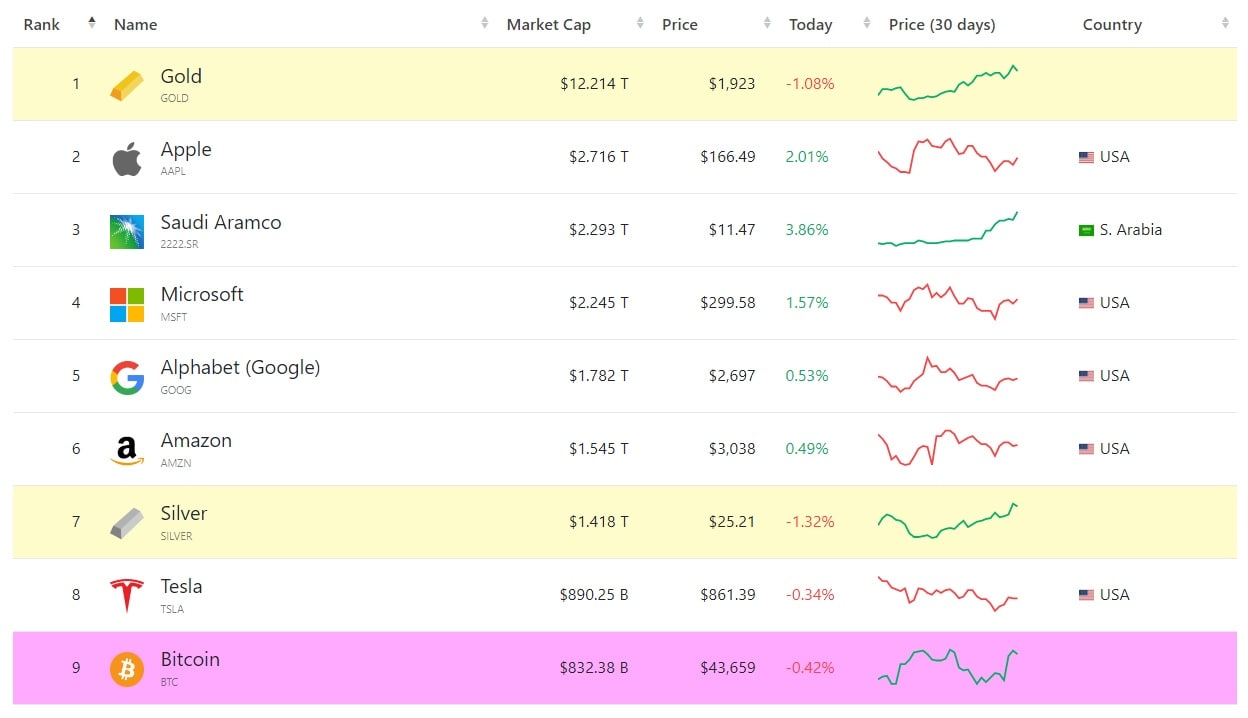Click the Saudi Aramco logo

(127, 231)
